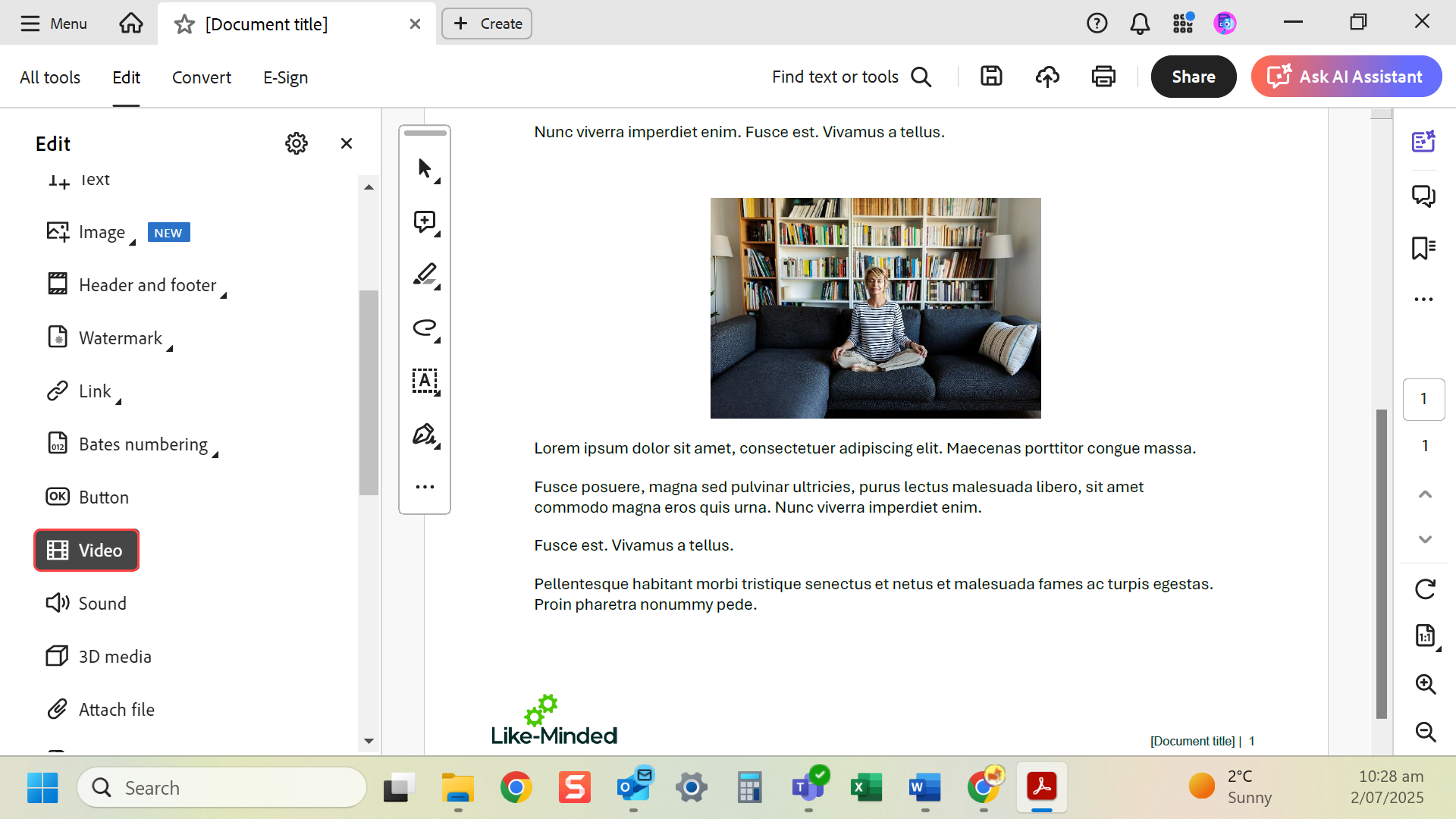Star the document as favorite

pos(184,24)
